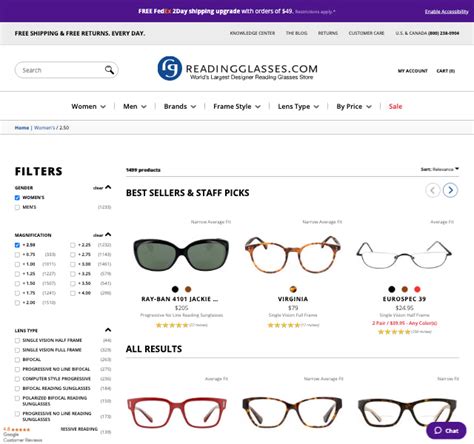Click the search magnifier icon

(x=109, y=70)
